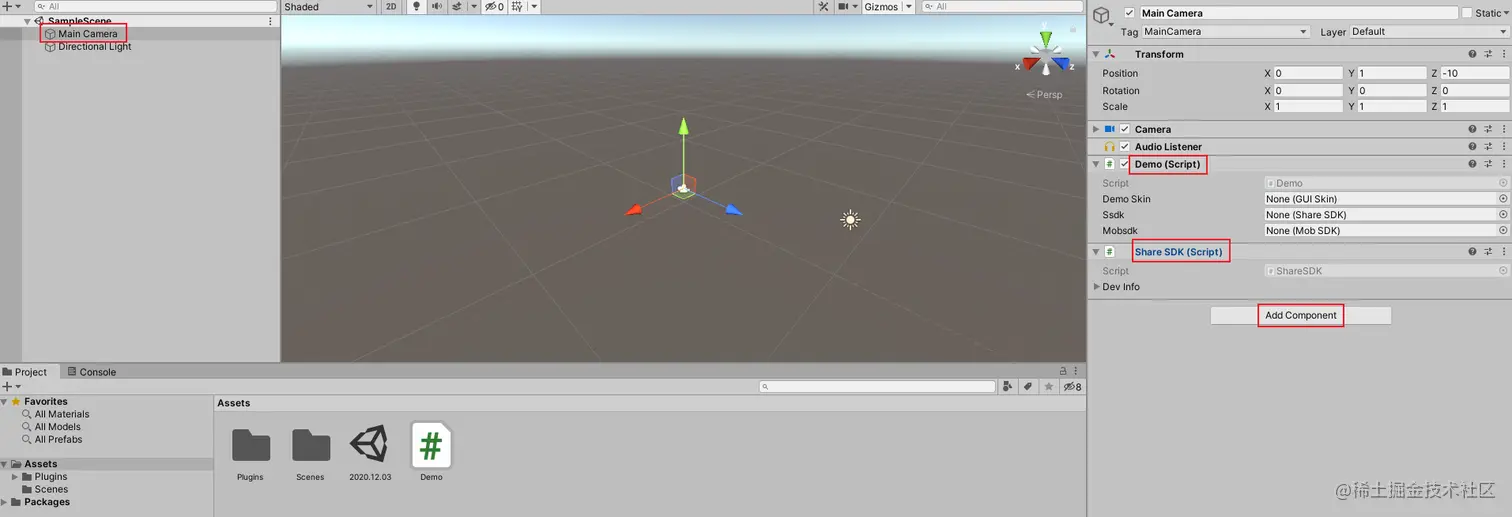The height and width of the screenshot is (517, 1512).
Task: Disable the Camera component checkbox
Action: pyautogui.click(x=1124, y=129)
